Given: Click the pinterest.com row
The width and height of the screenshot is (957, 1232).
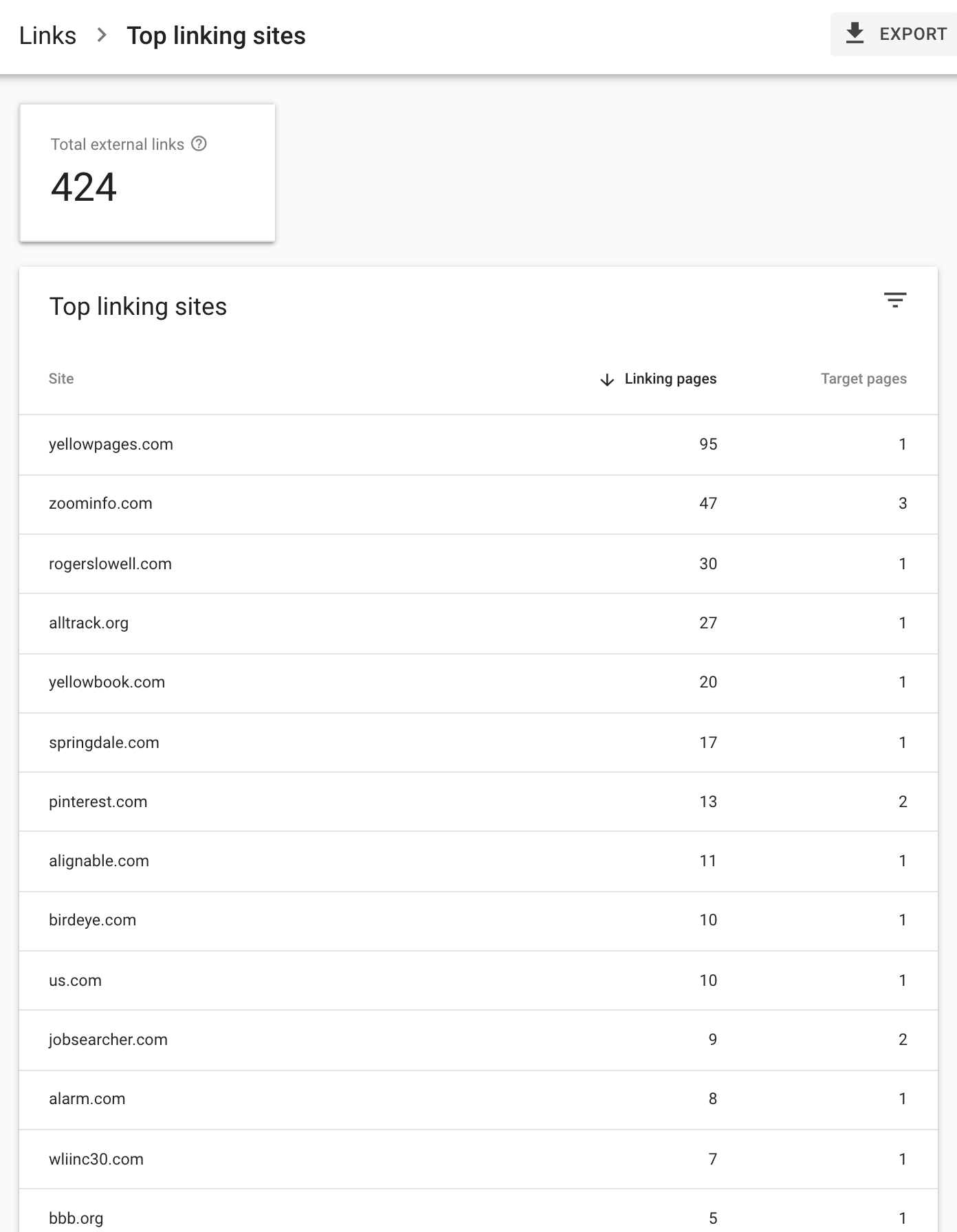Looking at the screenshot, I should (98, 802).
